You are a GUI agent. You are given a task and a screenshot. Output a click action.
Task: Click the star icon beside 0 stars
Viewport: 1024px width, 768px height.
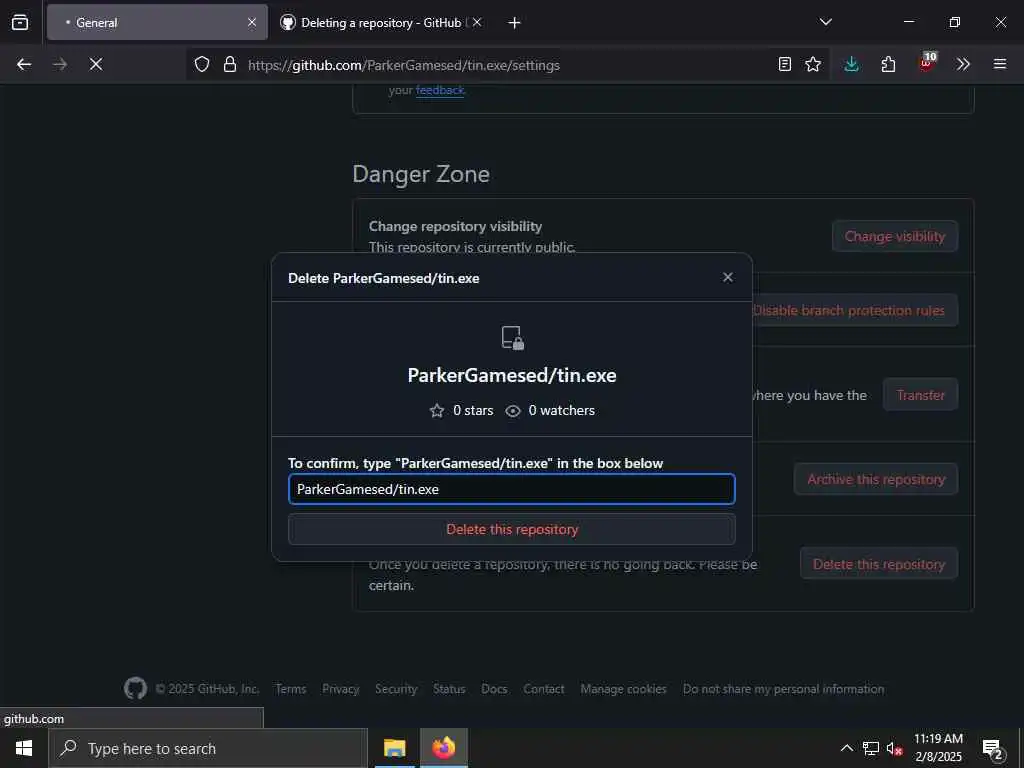click(x=437, y=411)
